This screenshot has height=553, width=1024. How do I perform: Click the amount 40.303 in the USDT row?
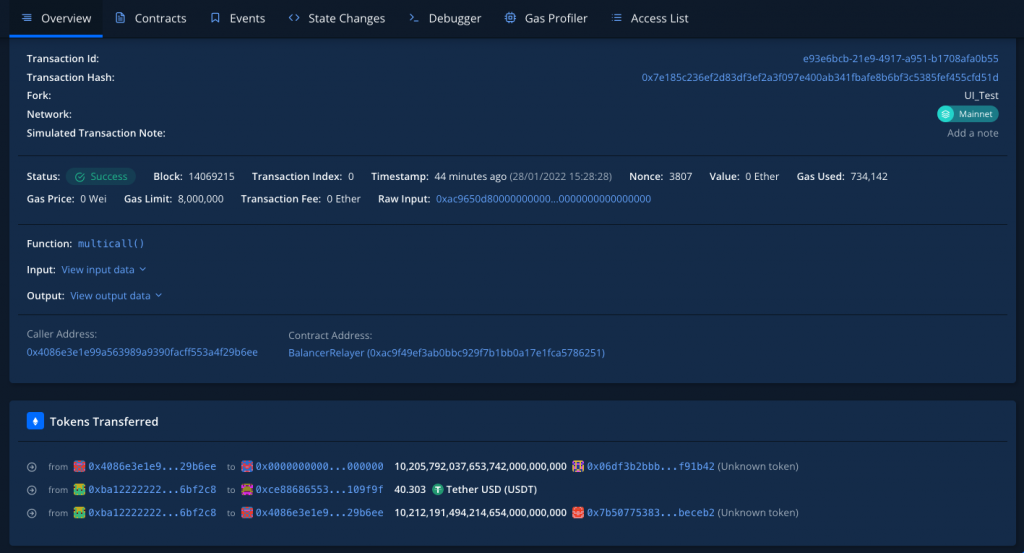pyautogui.click(x=410, y=490)
